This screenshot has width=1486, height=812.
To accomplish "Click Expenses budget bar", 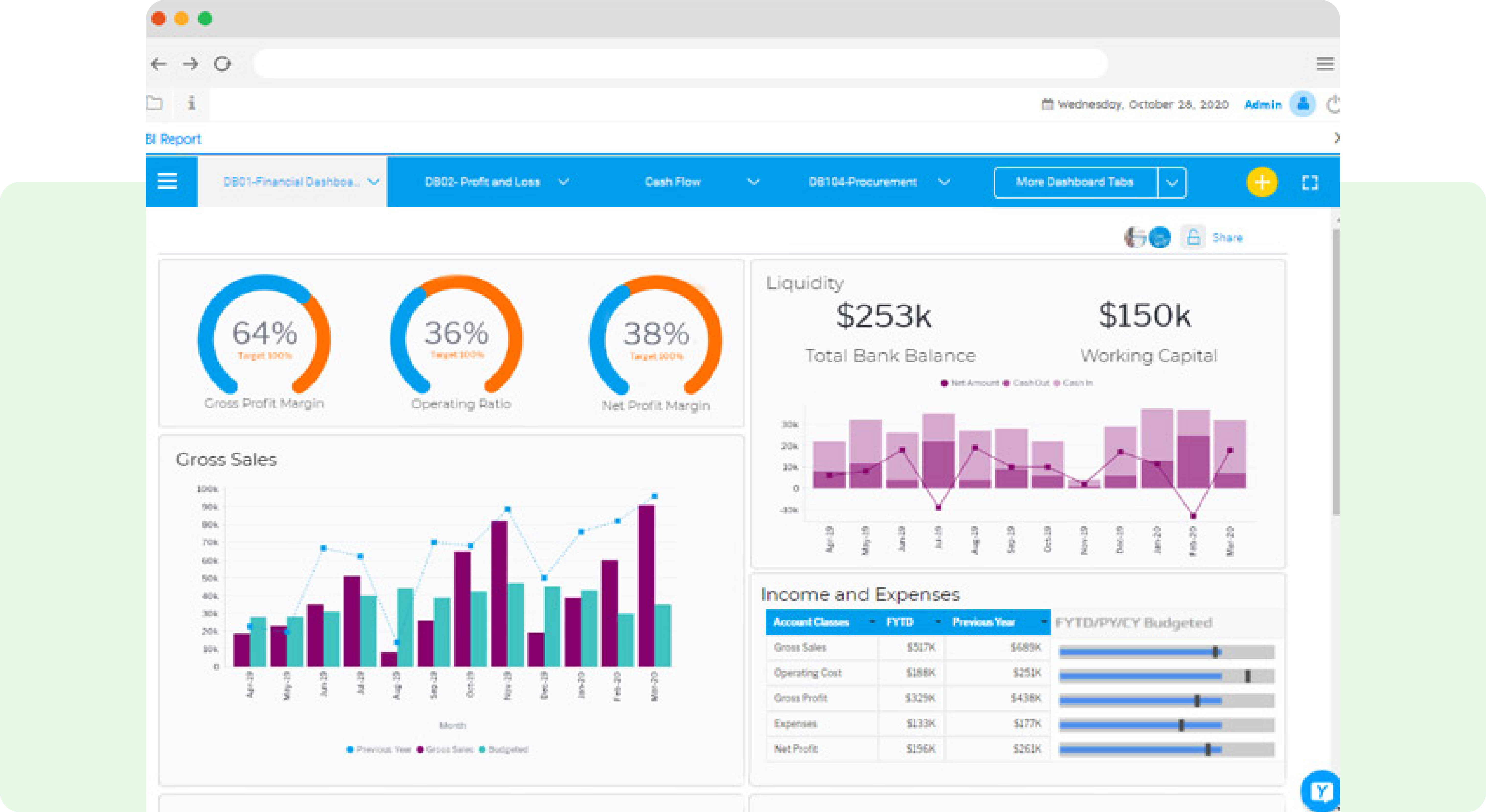I will (x=1166, y=725).
